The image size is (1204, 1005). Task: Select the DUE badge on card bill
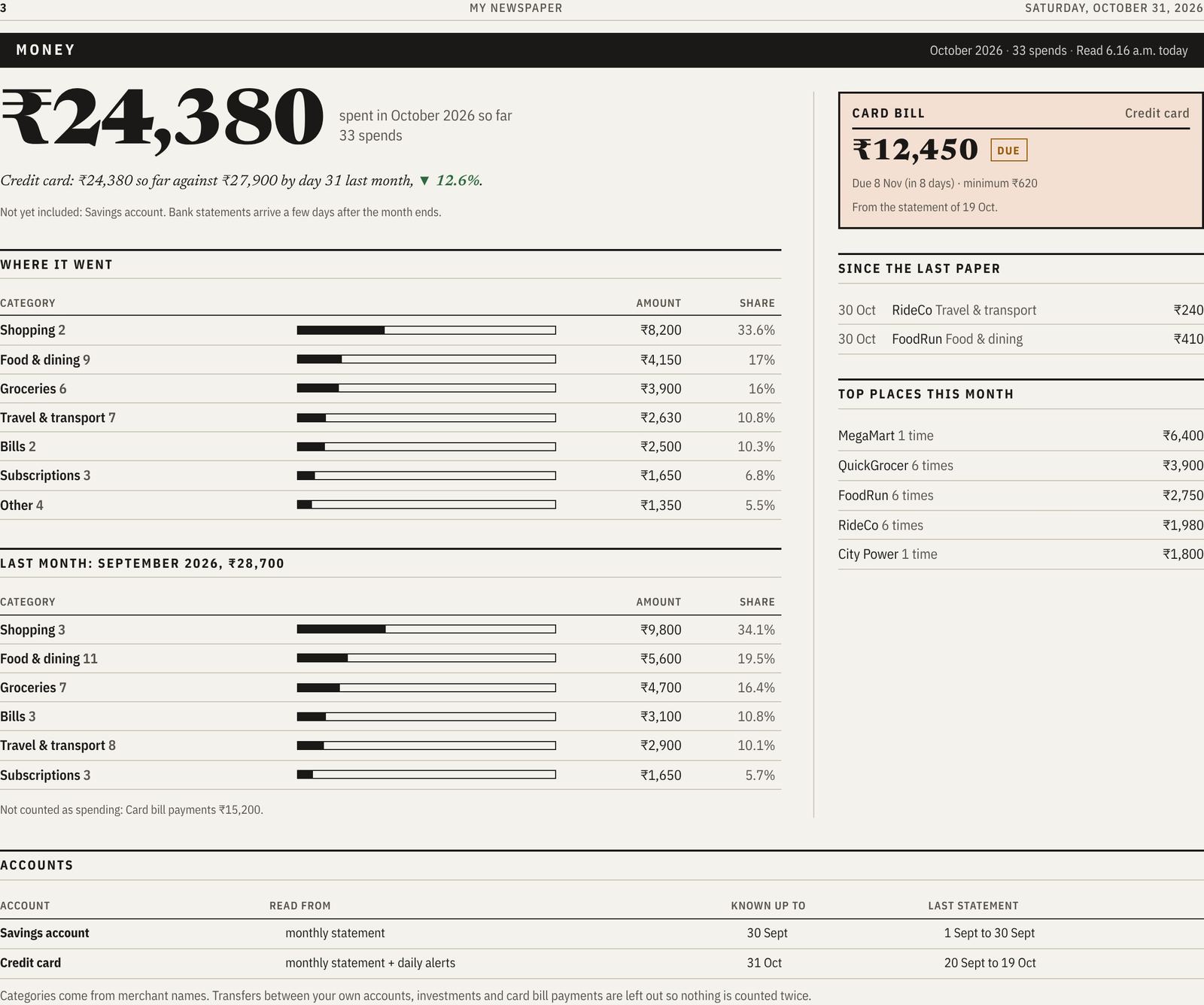tap(1008, 150)
